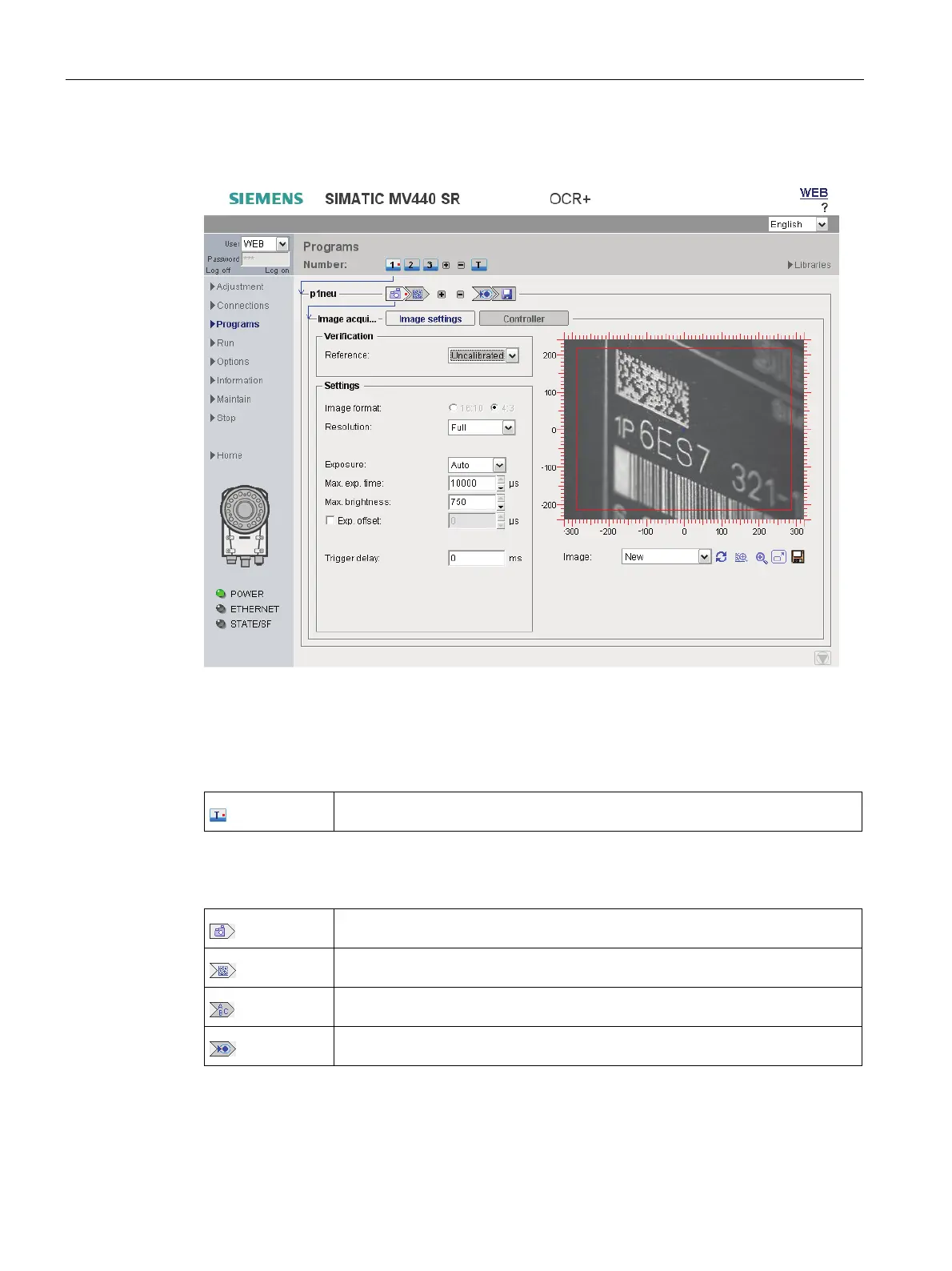This screenshot has height=1271, width=952.
Task: Expand the Libraries section
Action: tap(809, 265)
